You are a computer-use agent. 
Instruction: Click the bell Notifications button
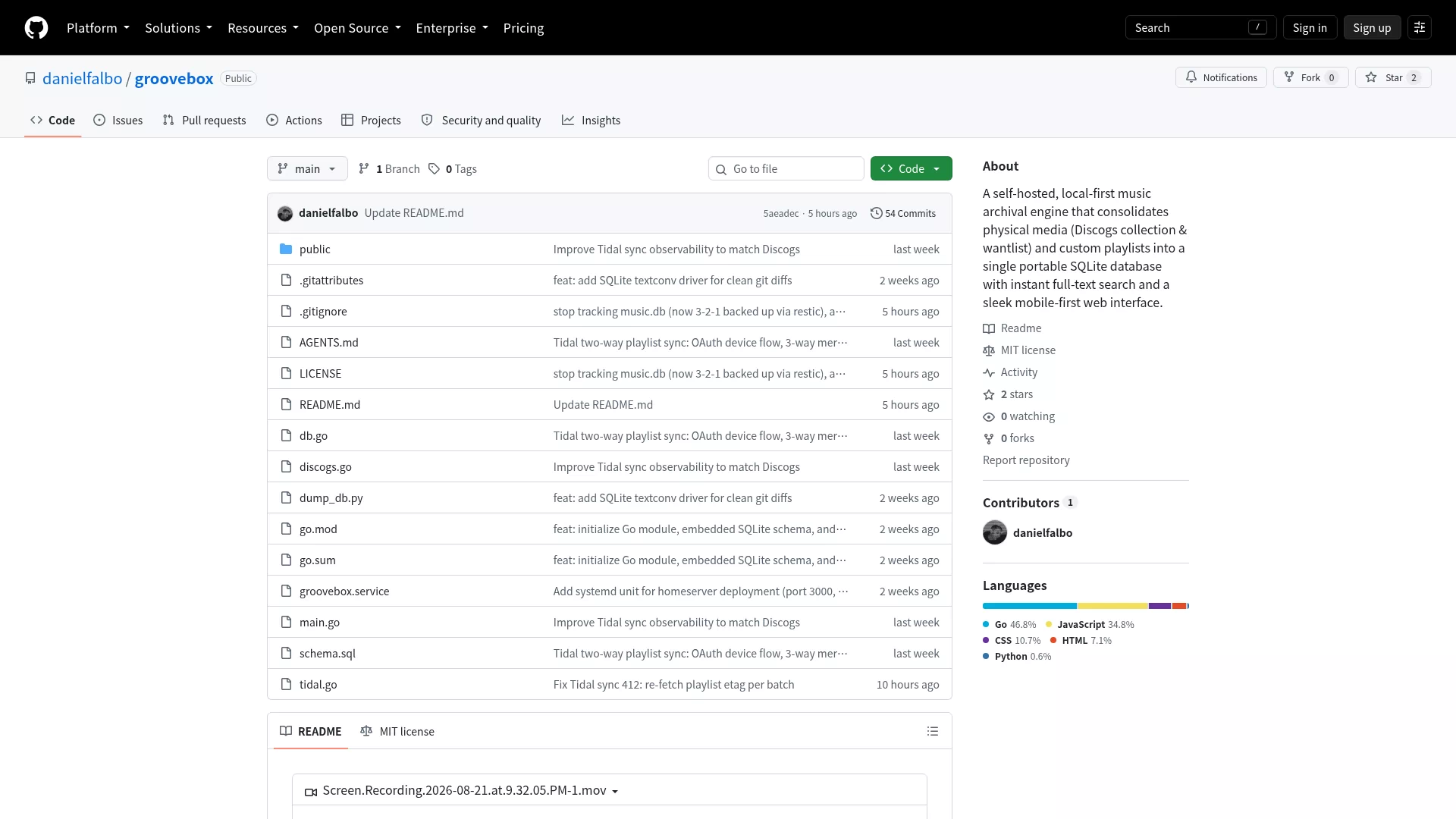tap(1221, 78)
